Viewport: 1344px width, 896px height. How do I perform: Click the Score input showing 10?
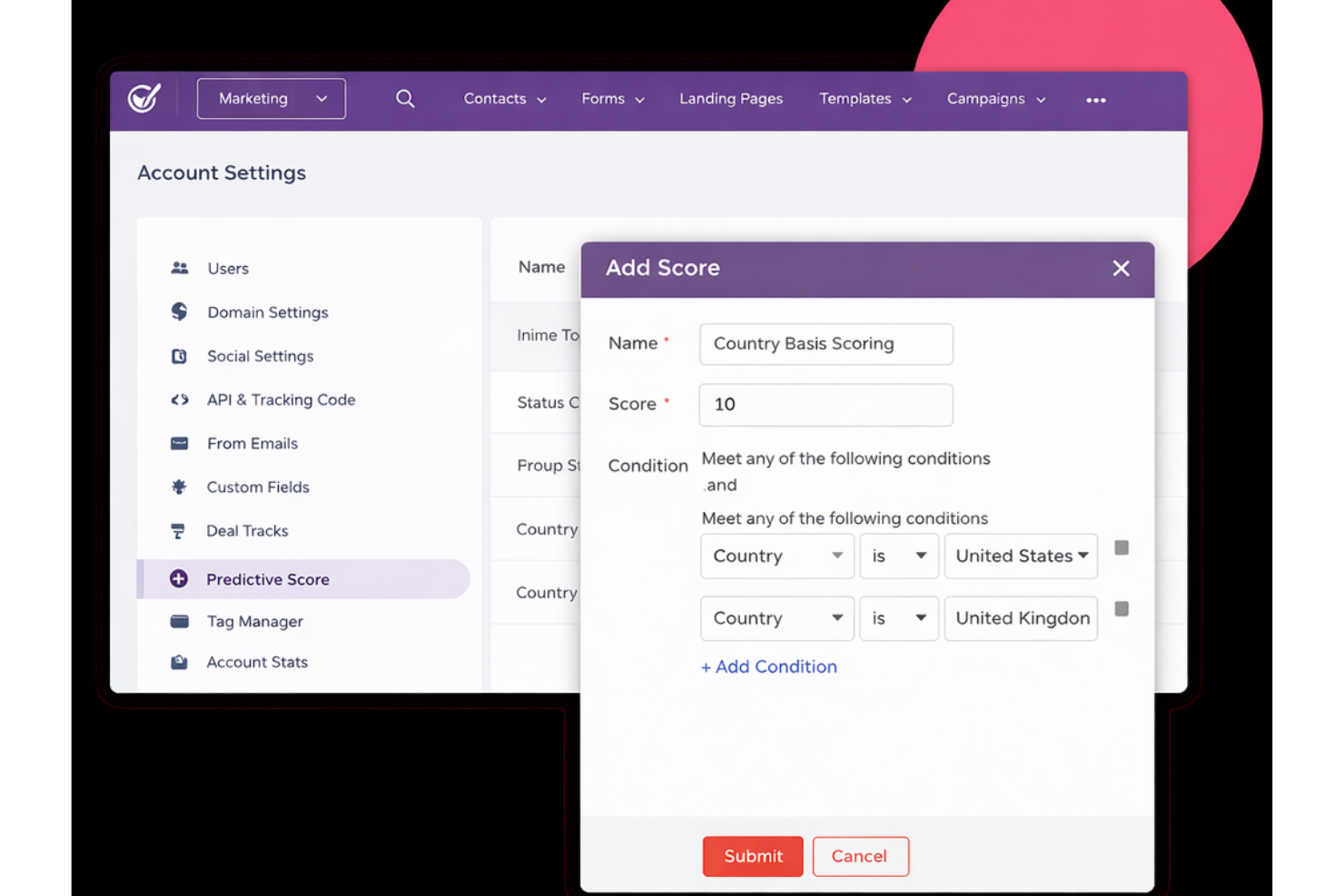[825, 405]
